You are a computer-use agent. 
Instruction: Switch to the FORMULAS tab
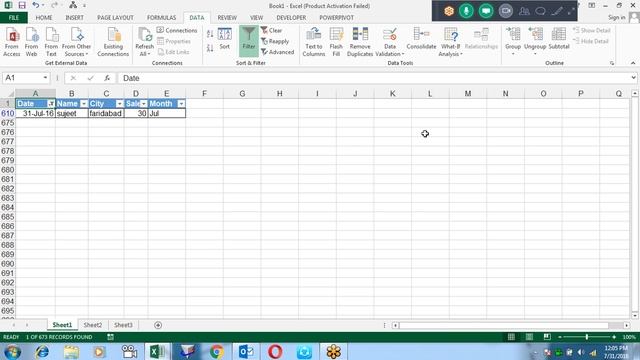click(162, 18)
